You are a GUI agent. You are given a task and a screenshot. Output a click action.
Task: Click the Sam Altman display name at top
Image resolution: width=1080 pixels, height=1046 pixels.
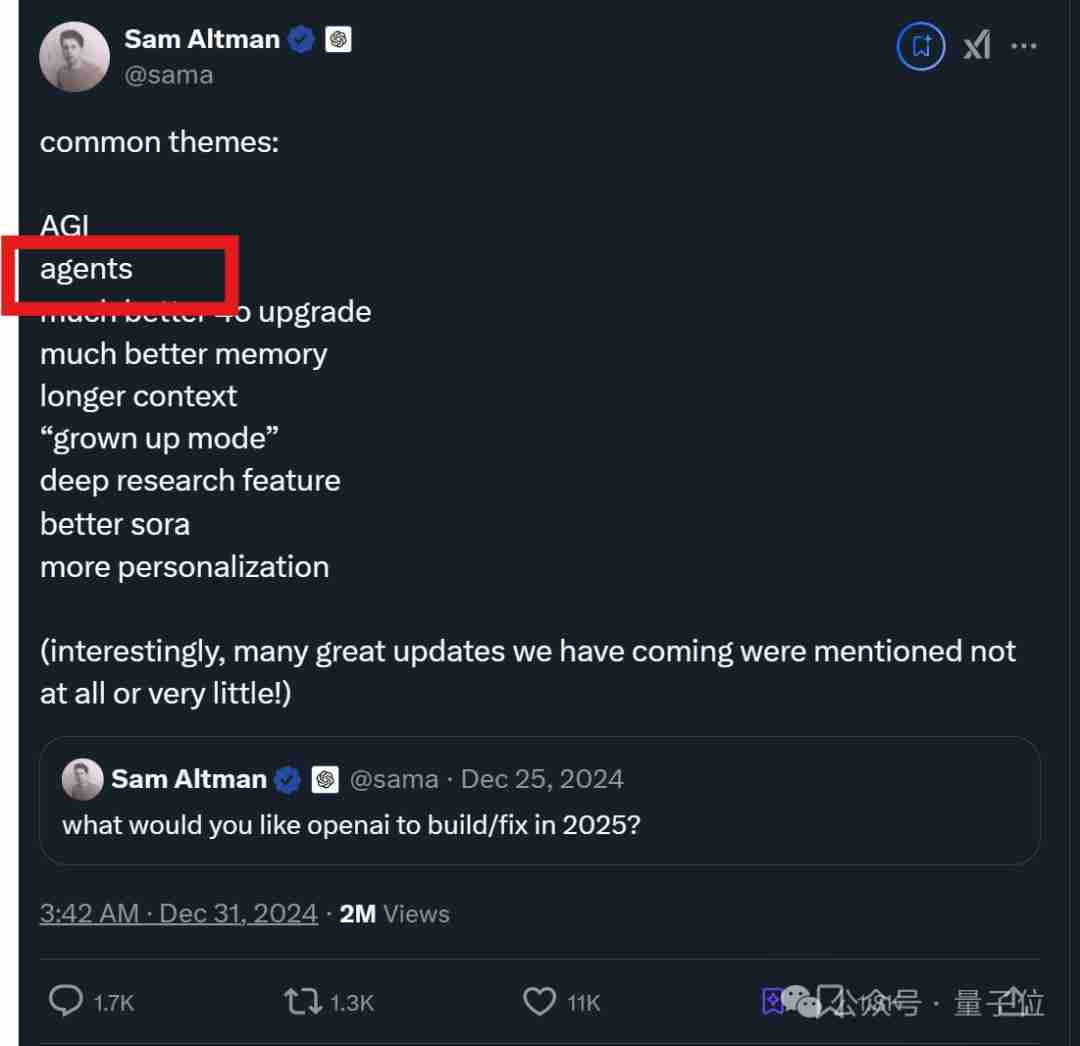coord(201,39)
